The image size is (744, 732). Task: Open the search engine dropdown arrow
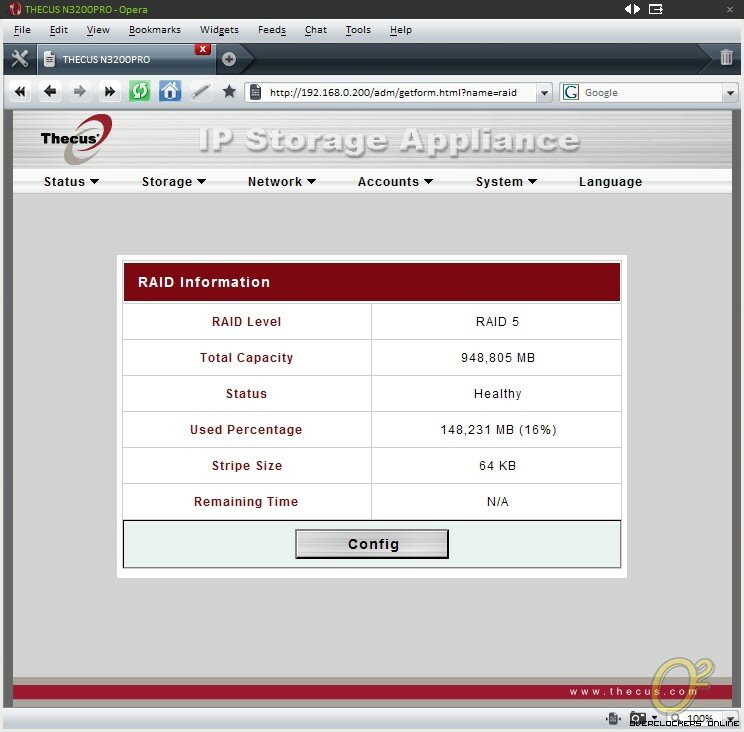pos(730,93)
